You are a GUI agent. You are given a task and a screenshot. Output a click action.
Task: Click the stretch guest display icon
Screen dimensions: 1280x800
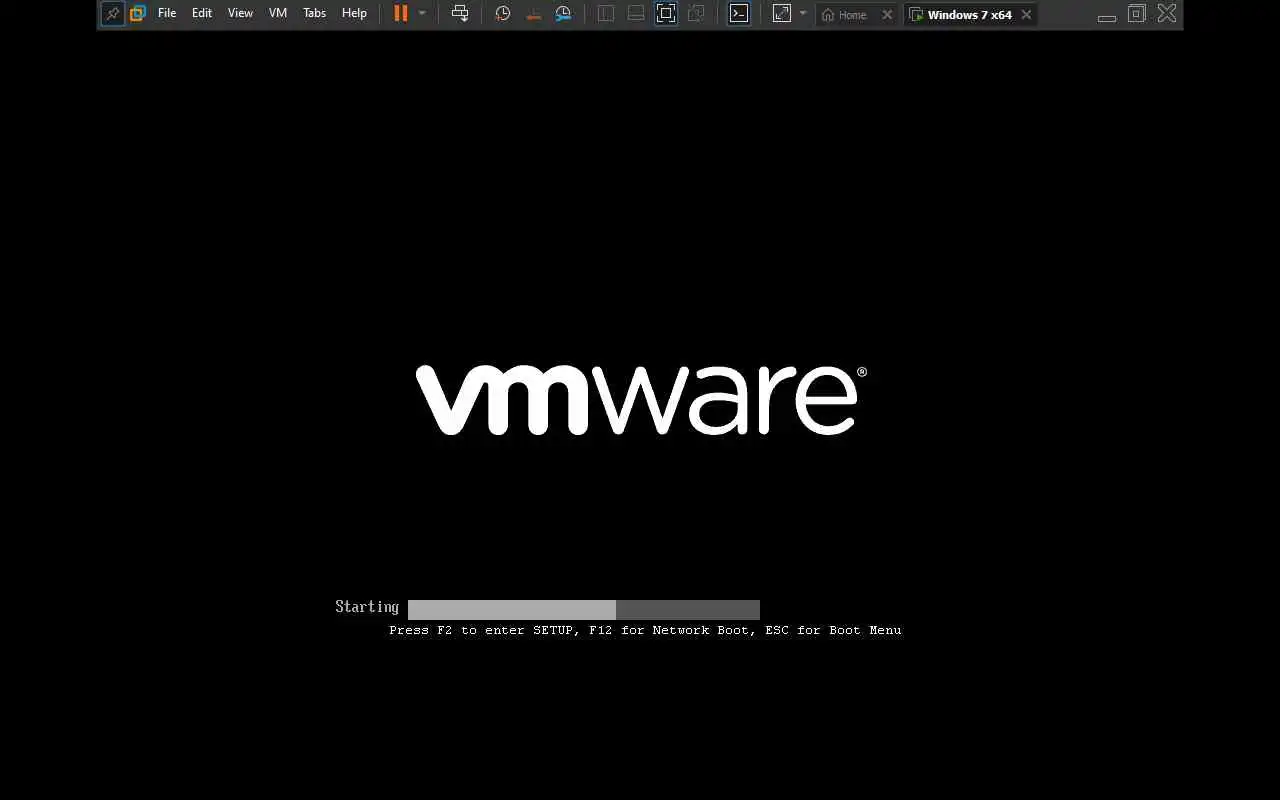point(782,14)
